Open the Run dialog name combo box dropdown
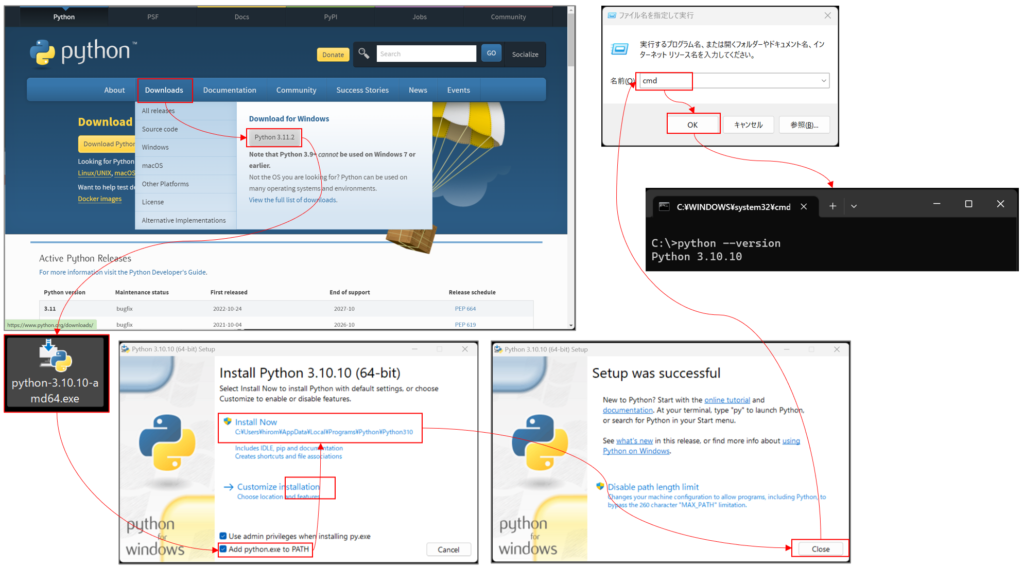Image resolution: width=1024 pixels, height=567 pixels. point(824,80)
